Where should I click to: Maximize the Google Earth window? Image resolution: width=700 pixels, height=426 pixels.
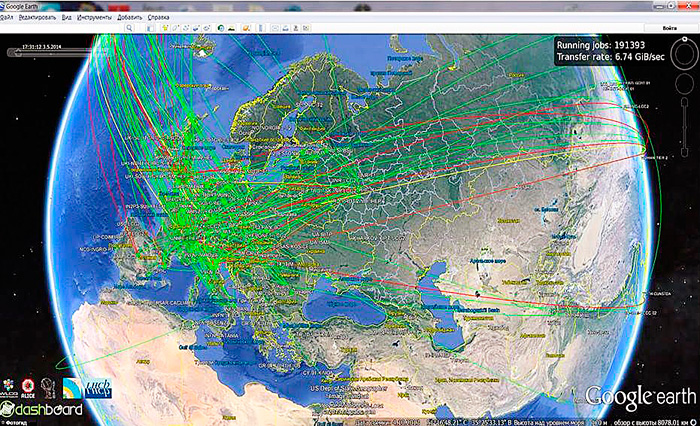point(671,6)
